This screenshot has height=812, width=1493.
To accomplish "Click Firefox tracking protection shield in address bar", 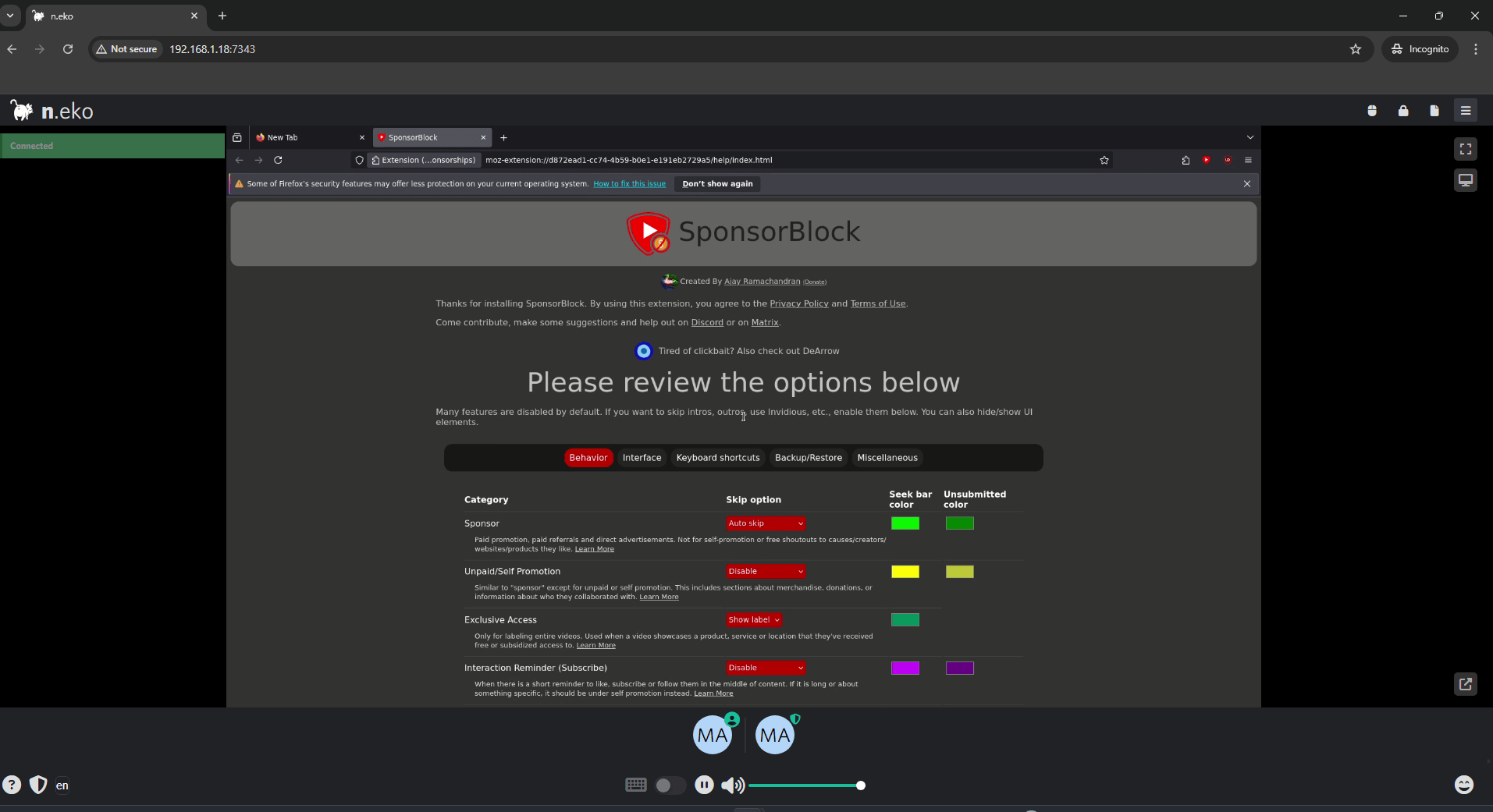I will 359,160.
